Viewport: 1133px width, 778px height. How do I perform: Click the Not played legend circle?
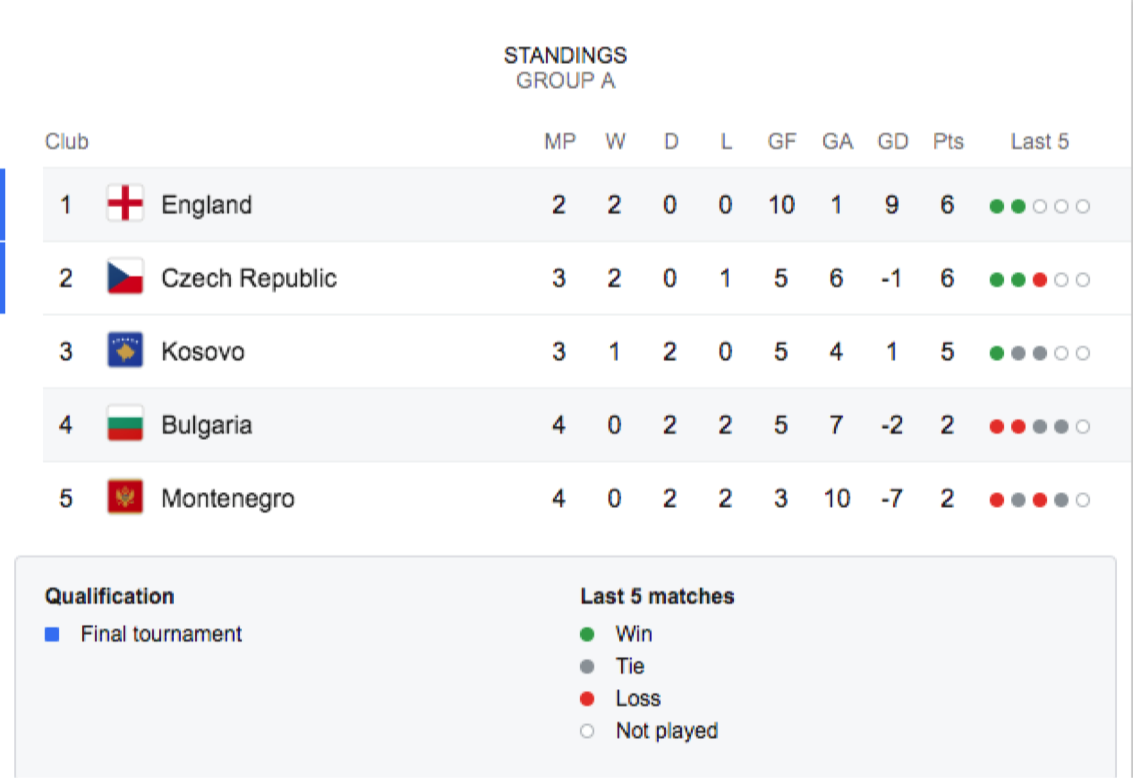pyautogui.click(x=587, y=731)
